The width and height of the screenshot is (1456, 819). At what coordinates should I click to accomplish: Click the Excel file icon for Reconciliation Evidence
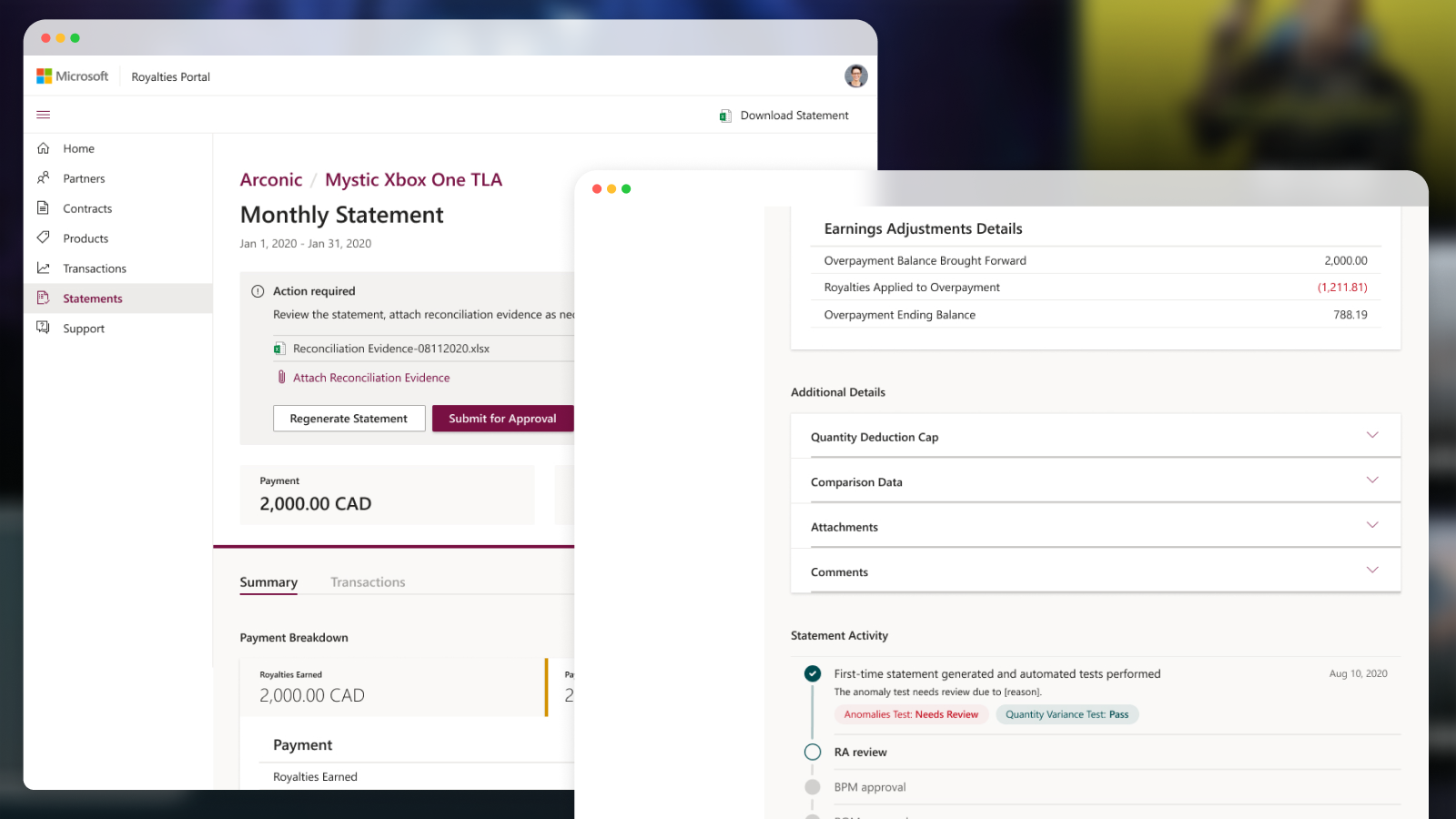pyautogui.click(x=279, y=349)
